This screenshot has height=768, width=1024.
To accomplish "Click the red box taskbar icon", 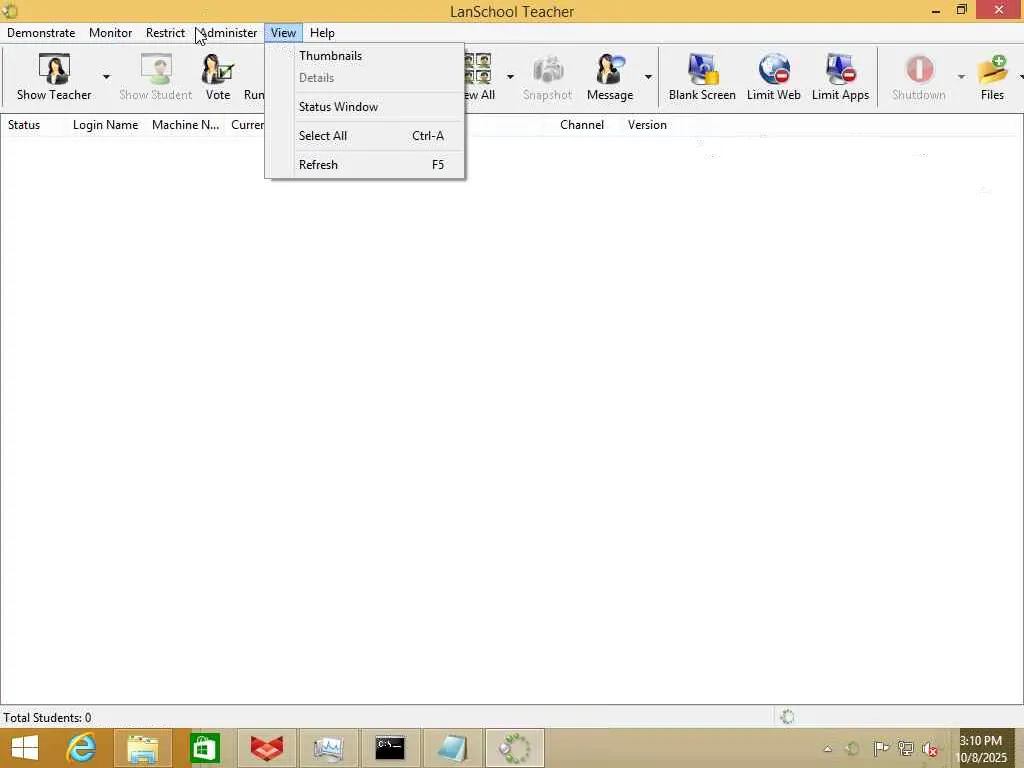I will pyautogui.click(x=266, y=748).
